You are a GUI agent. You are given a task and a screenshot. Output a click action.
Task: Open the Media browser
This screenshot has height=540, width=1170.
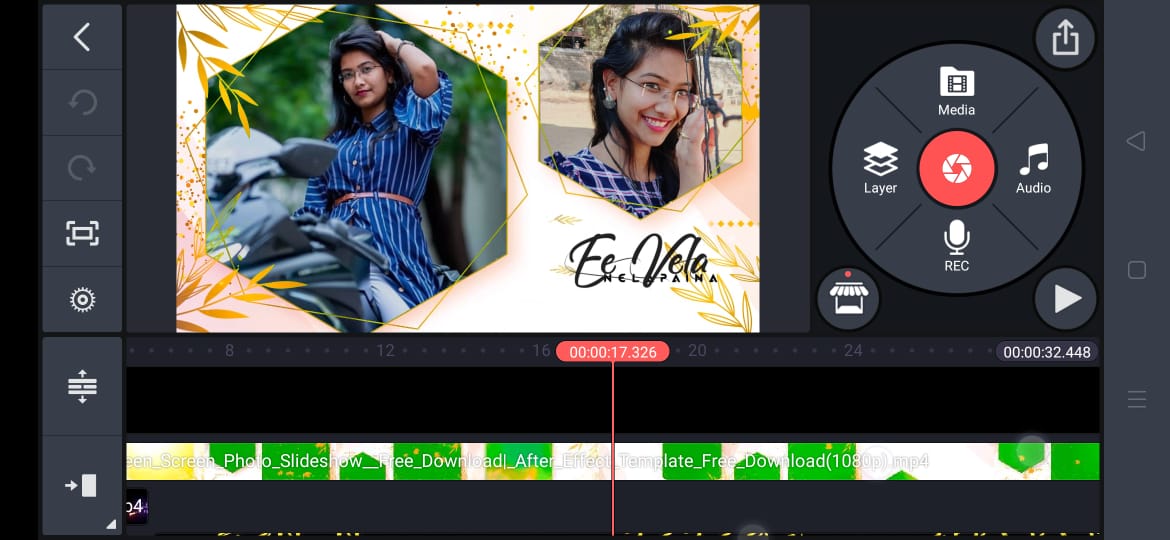pyautogui.click(x=956, y=92)
